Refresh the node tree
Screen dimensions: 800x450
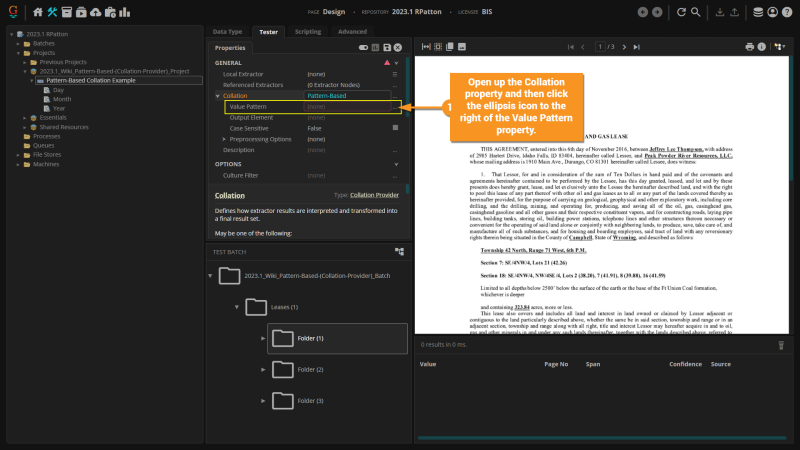click(x=681, y=12)
